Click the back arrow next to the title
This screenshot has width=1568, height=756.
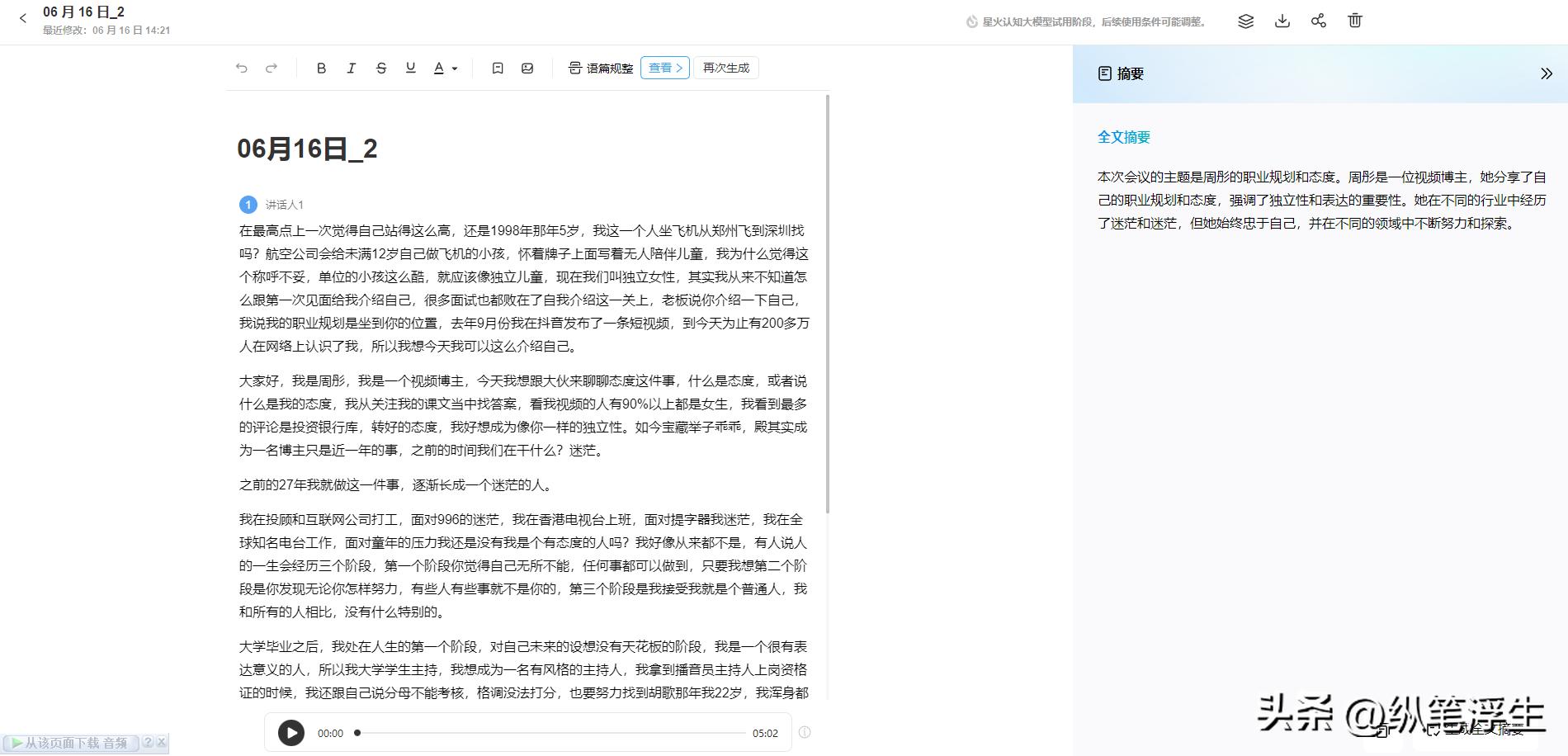(23, 18)
